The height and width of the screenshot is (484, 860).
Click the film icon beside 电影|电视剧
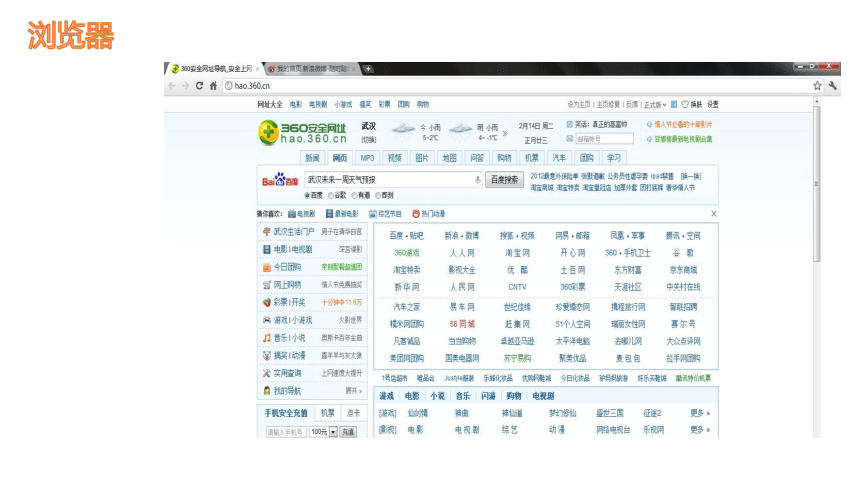pyautogui.click(x=267, y=249)
